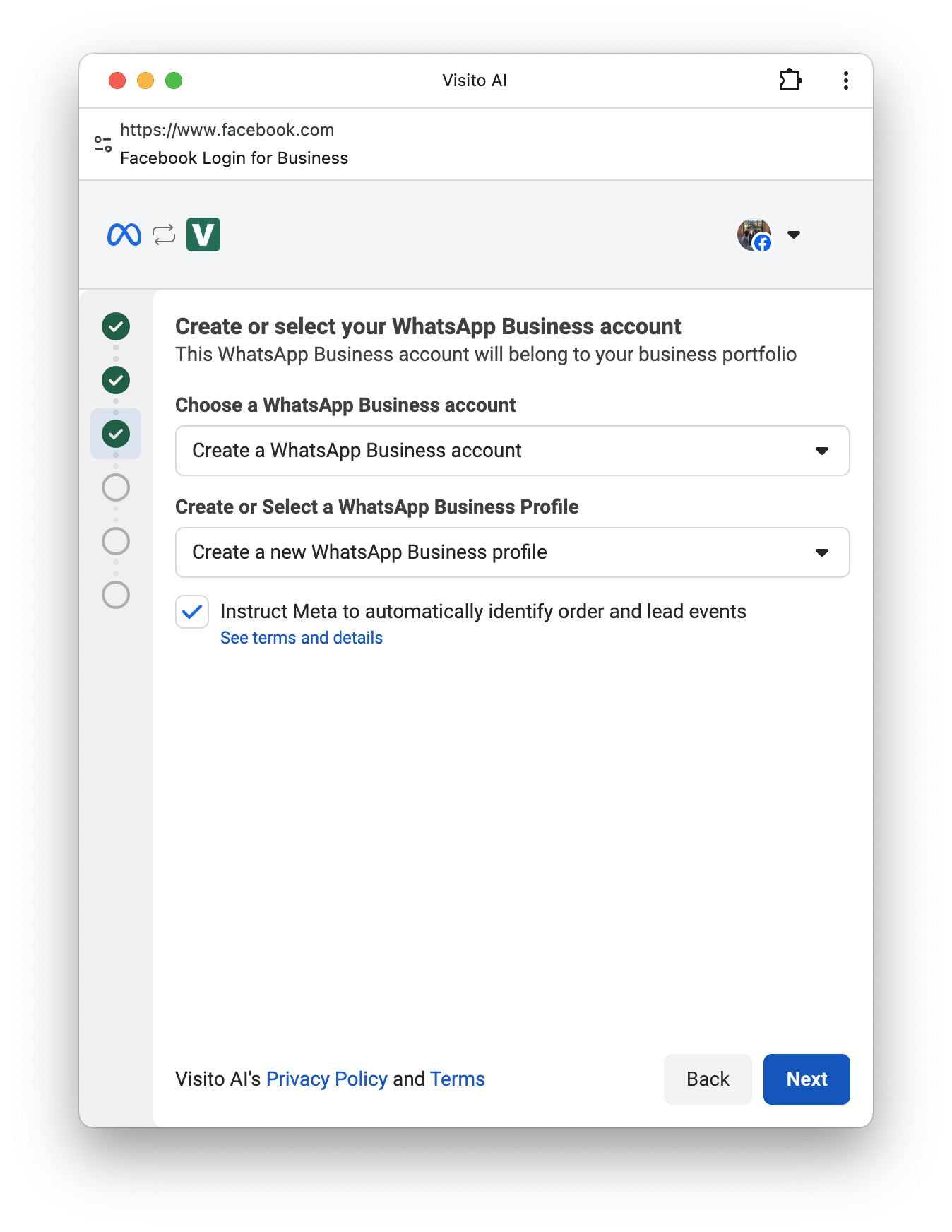Click the green Visito V logo
Viewport: 952px width, 1232px height.
[203, 235]
